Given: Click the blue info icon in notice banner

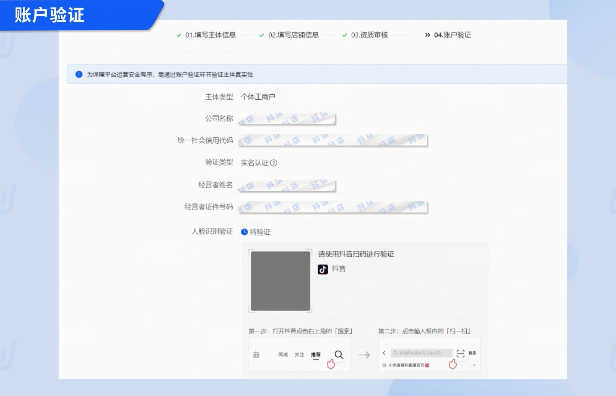Looking at the screenshot, I should tap(79, 74).
